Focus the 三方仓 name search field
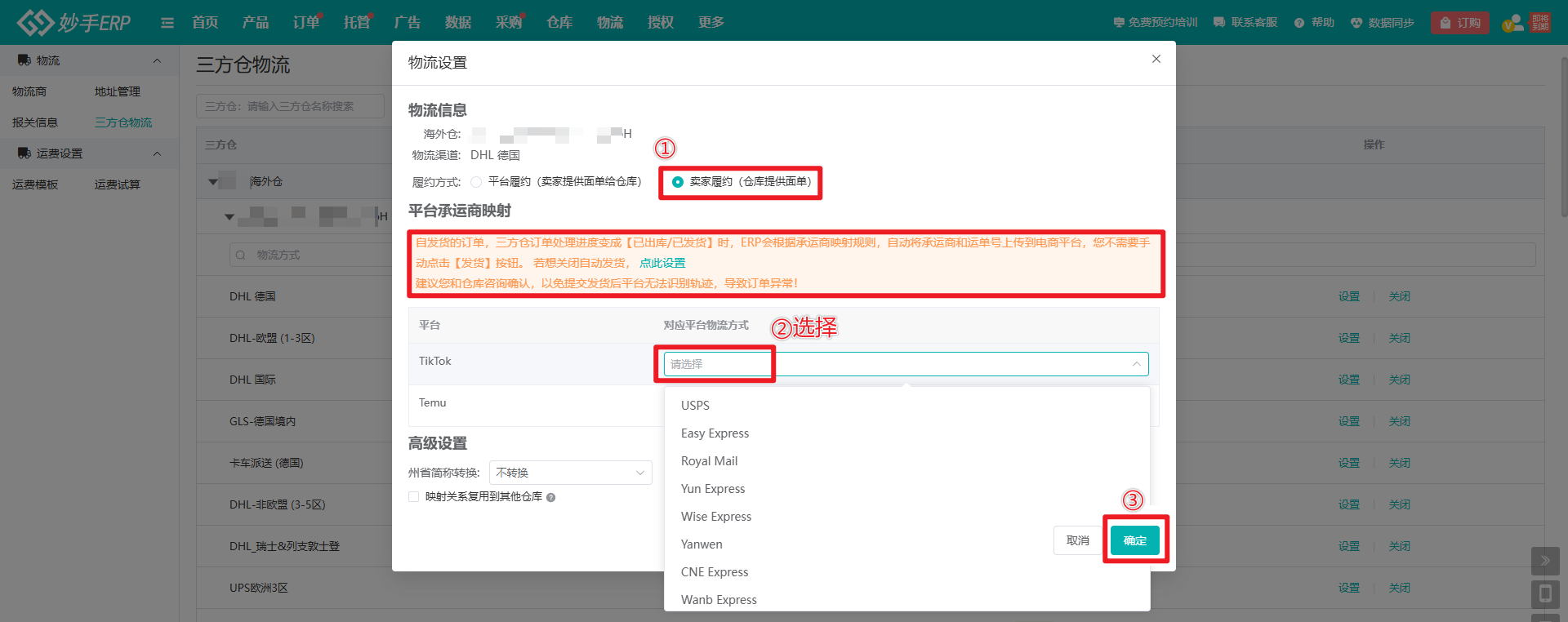Screen dimensions: 1568x622 (290, 106)
